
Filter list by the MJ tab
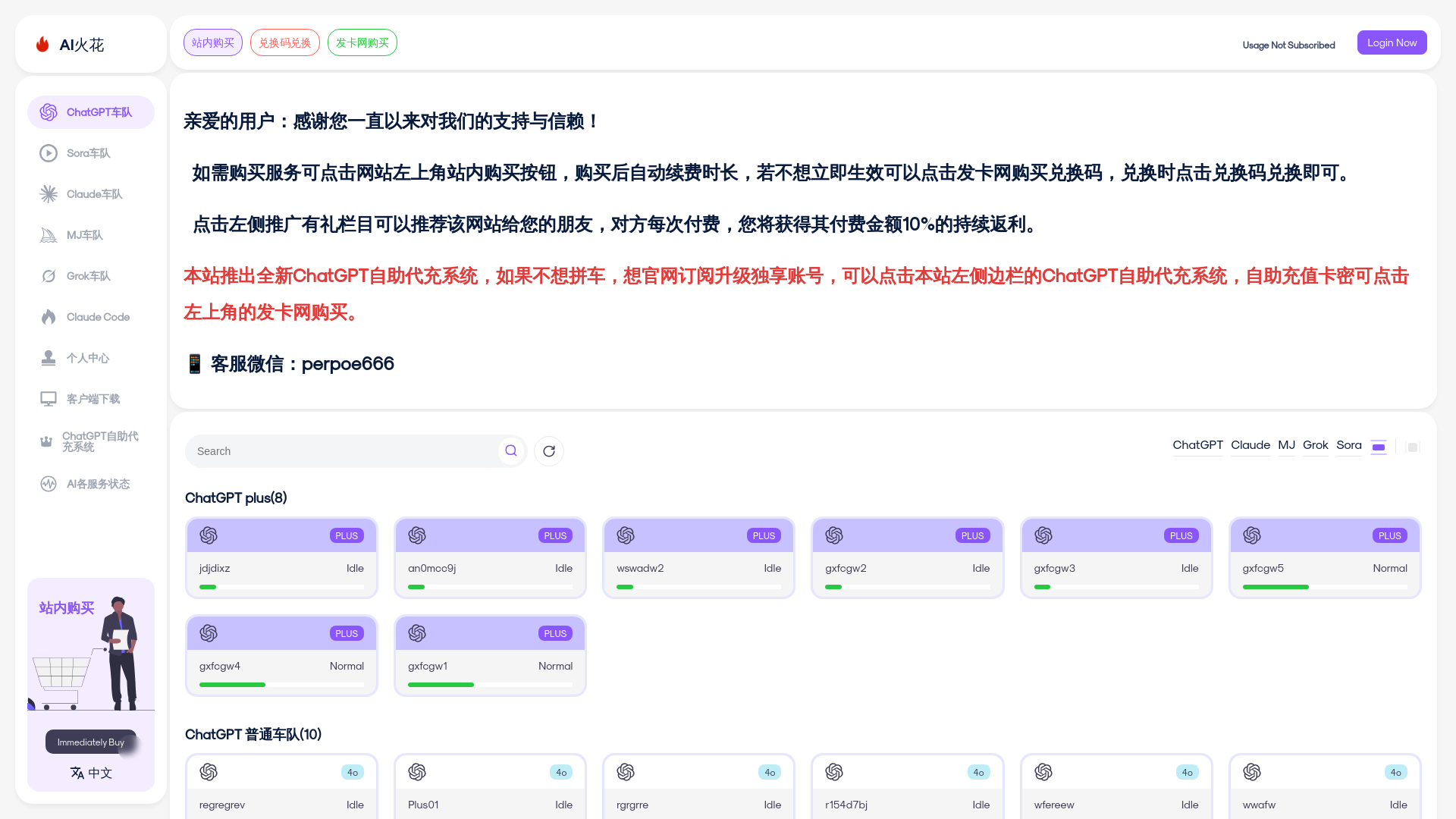[1286, 445]
